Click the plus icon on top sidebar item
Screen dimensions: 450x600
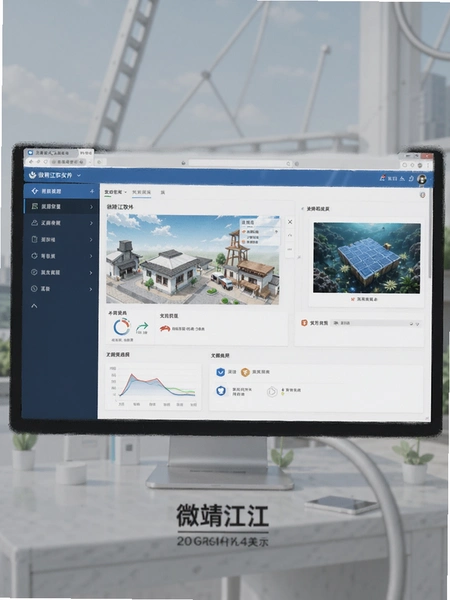point(92,191)
